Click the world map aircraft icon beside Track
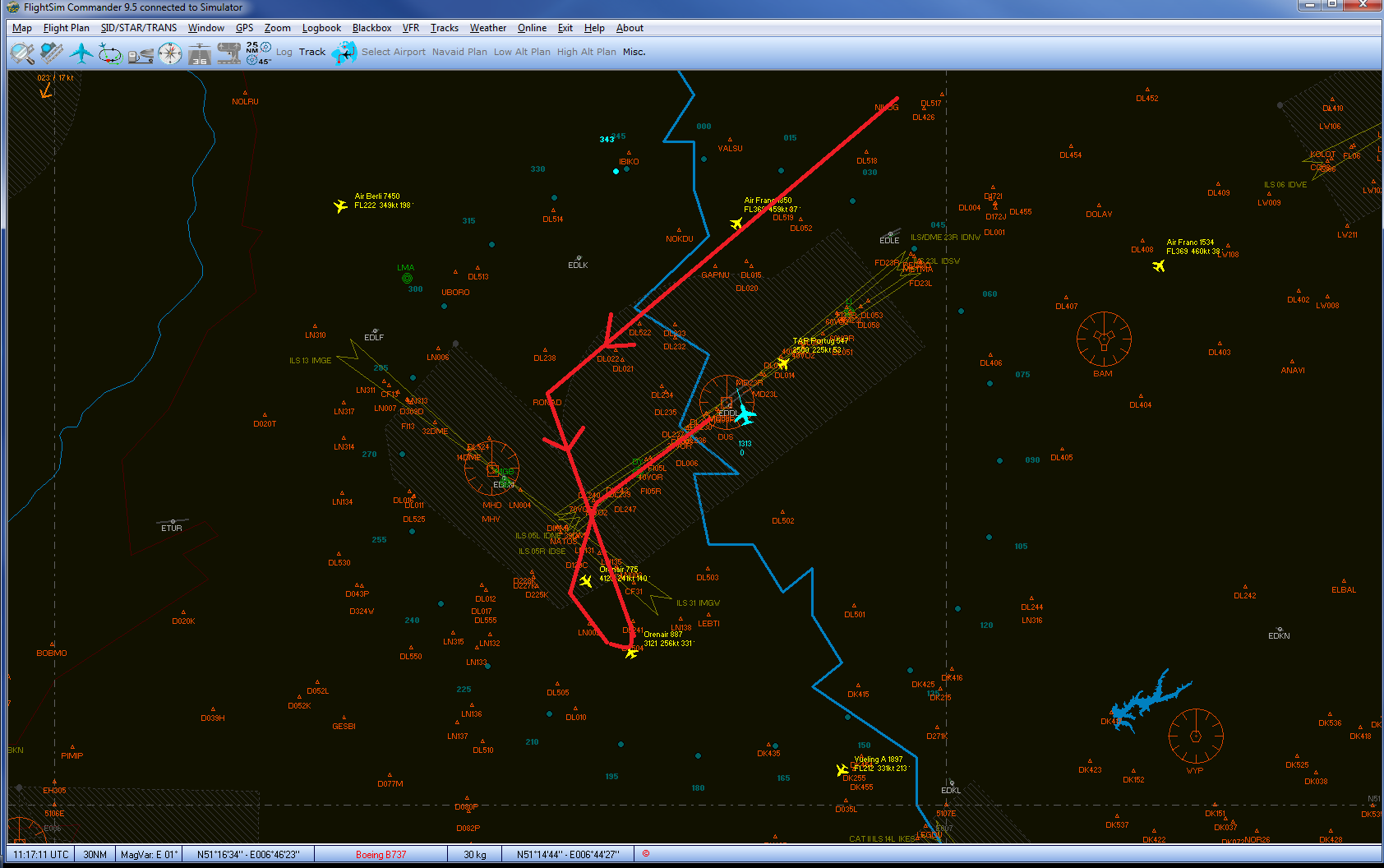The height and width of the screenshot is (868, 1384). coord(344,51)
